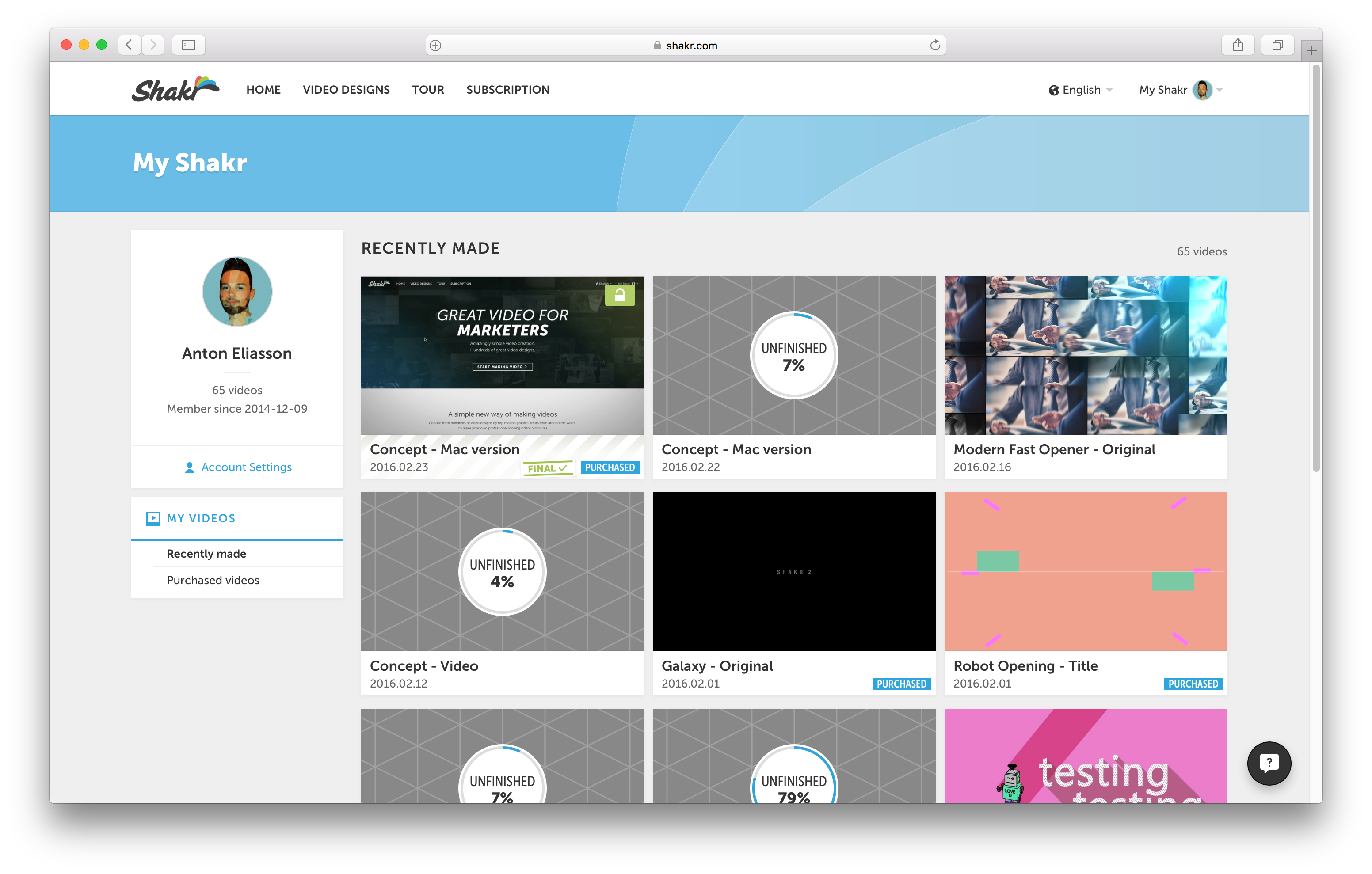Open Modern Fast Opener video thumbnail

tap(1085, 355)
